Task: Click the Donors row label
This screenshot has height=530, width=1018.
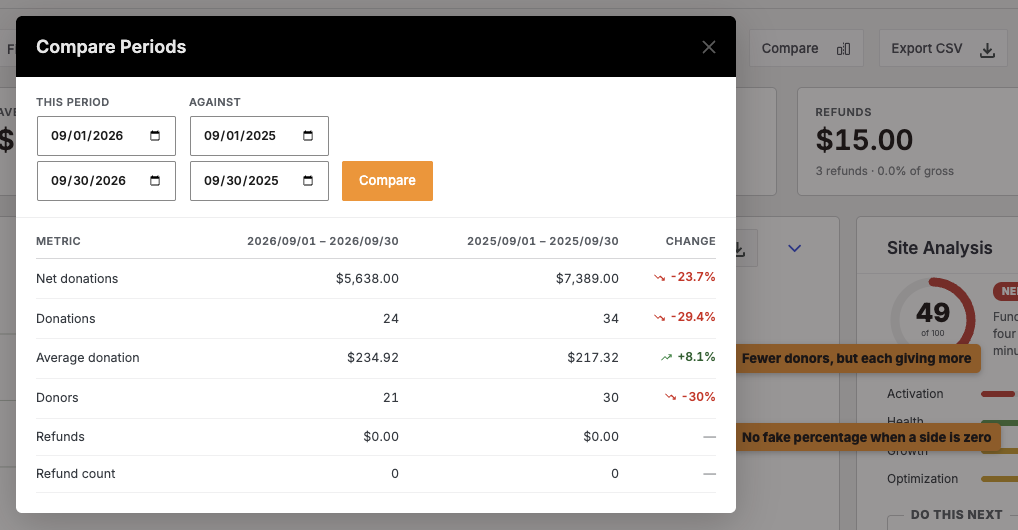Action: point(57,398)
